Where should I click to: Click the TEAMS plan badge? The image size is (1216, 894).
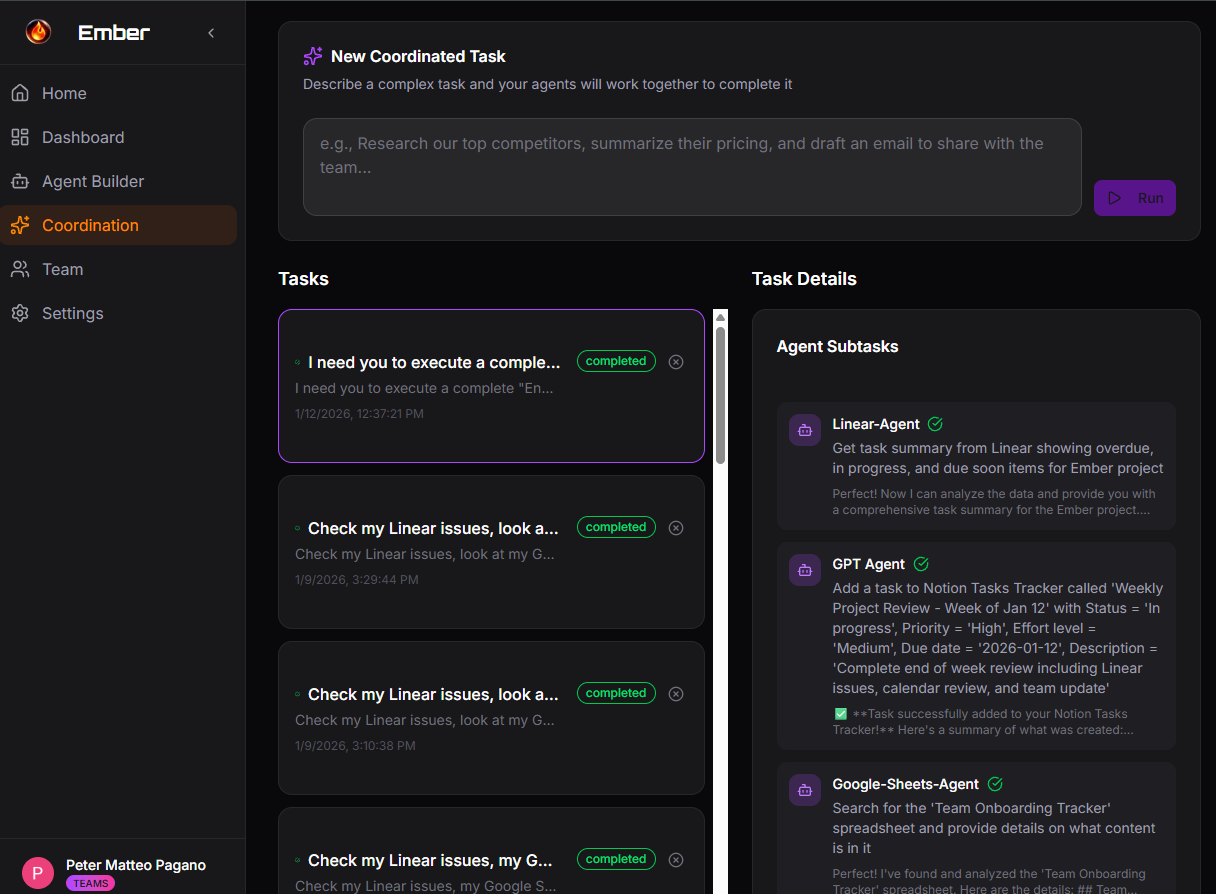point(90,884)
